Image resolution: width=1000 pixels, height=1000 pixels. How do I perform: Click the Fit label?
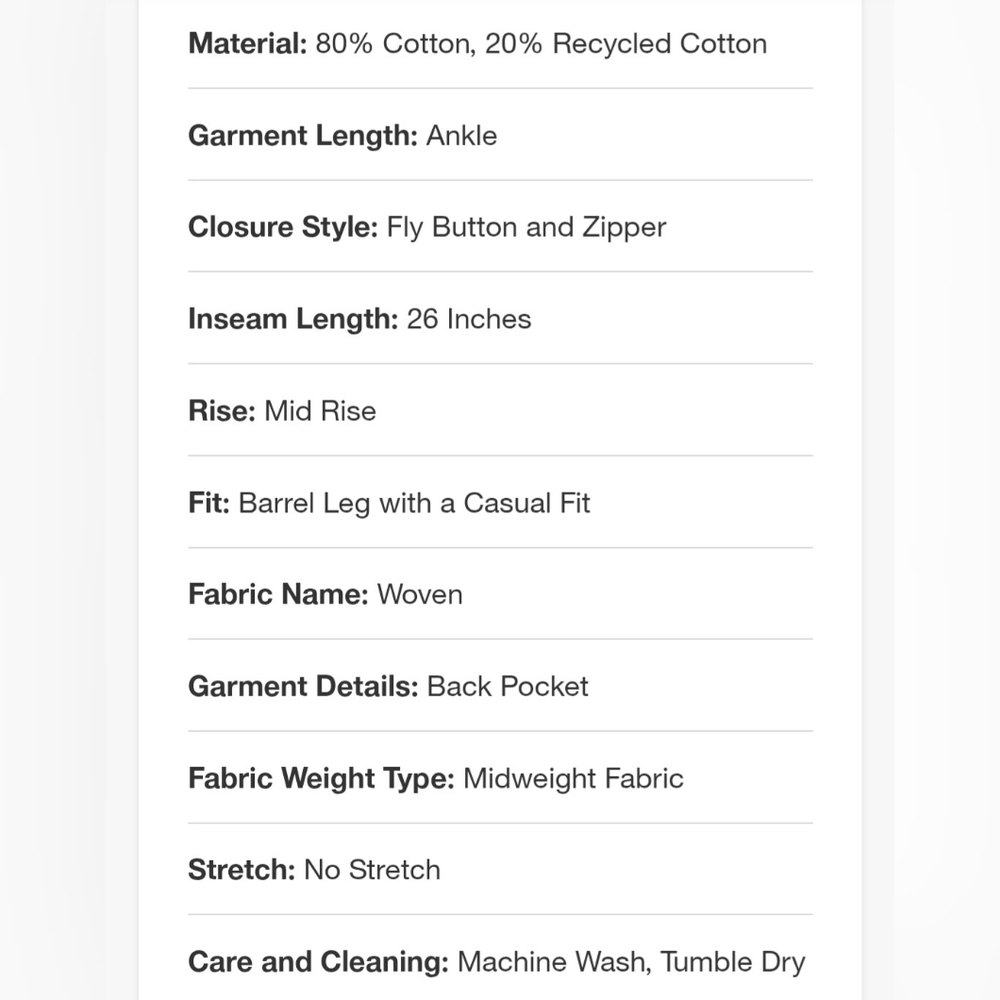click(209, 502)
